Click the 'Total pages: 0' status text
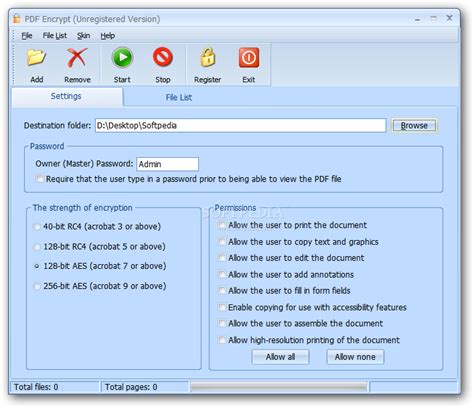The height and width of the screenshot is (408, 474). click(x=131, y=387)
